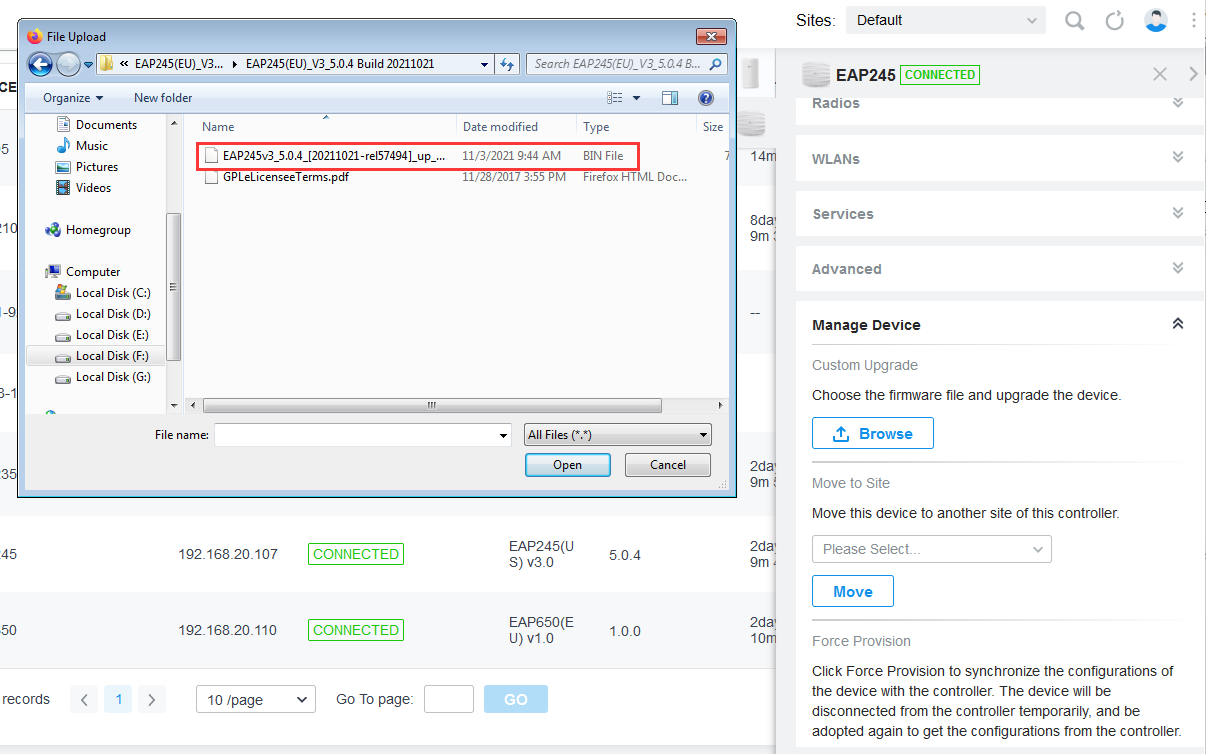1206x754 pixels.
Task: Change the view with the views icon
Action: click(615, 98)
